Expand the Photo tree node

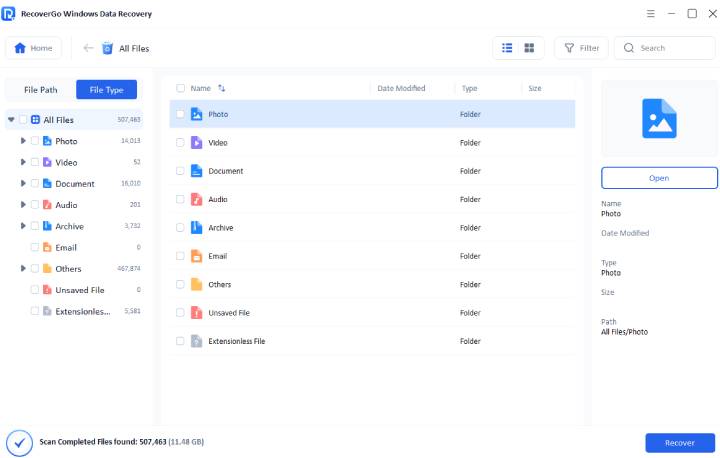click(23, 141)
